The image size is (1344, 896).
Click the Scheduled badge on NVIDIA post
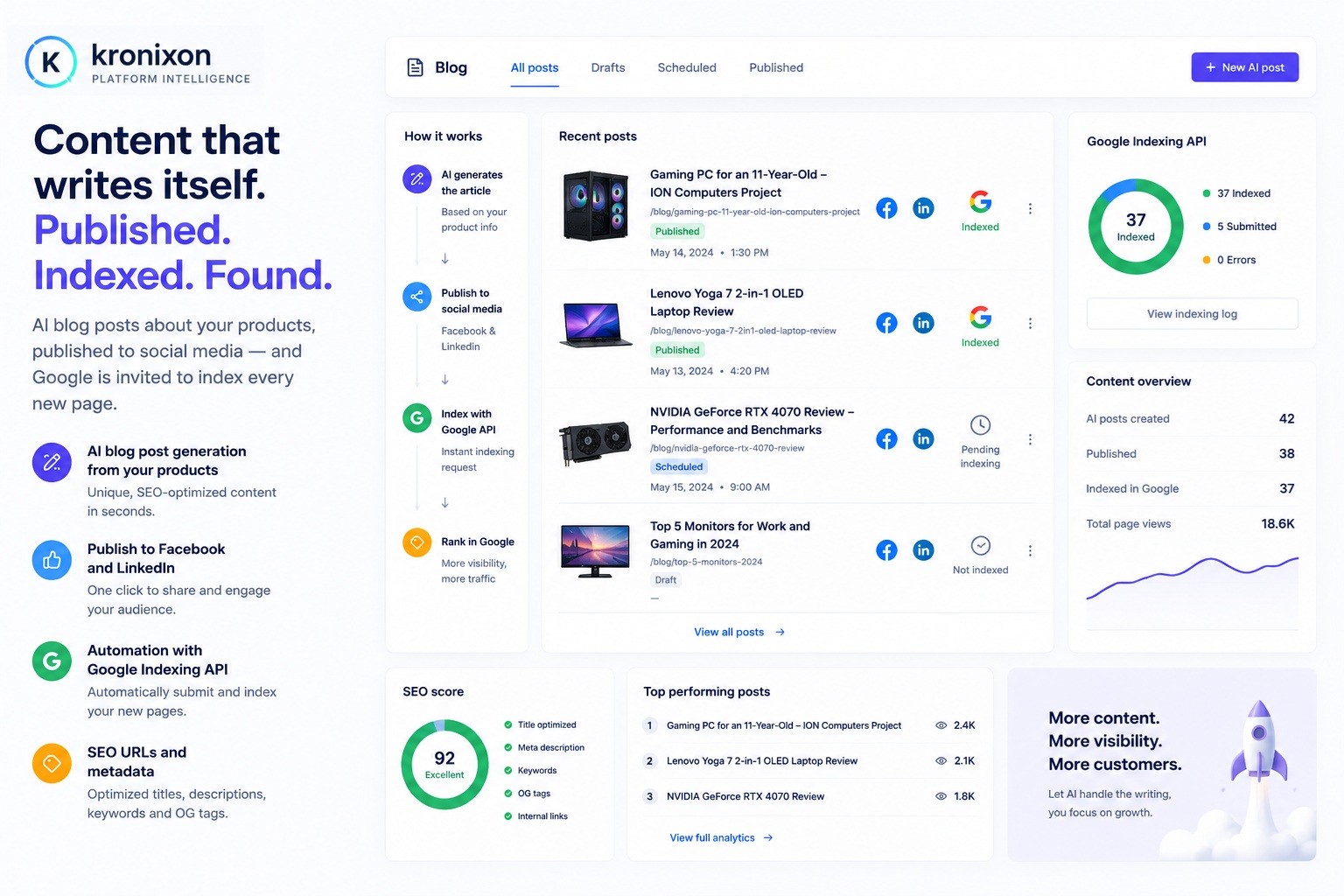679,466
